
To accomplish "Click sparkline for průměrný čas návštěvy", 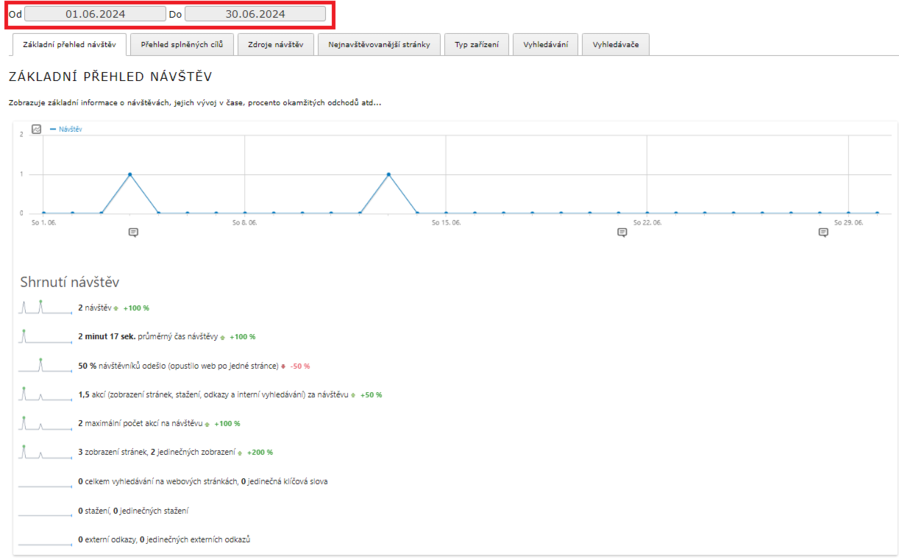I will (46, 336).
